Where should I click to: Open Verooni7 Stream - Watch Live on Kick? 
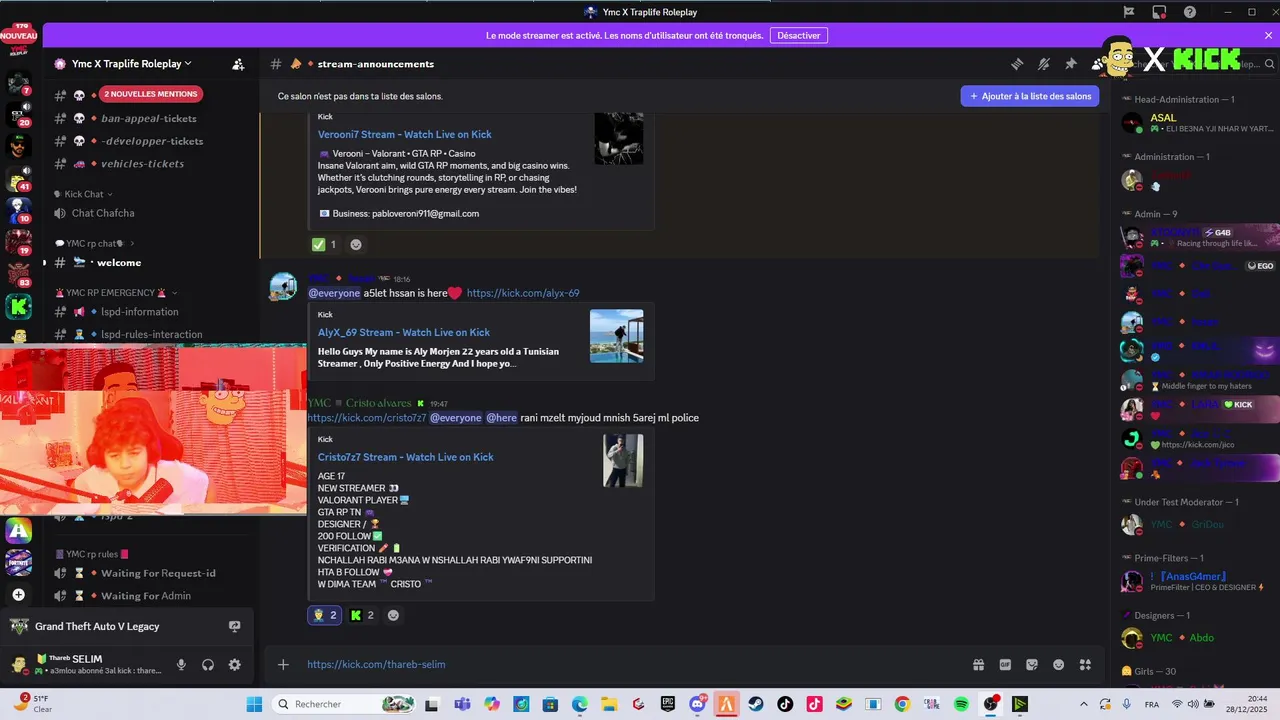click(x=404, y=134)
